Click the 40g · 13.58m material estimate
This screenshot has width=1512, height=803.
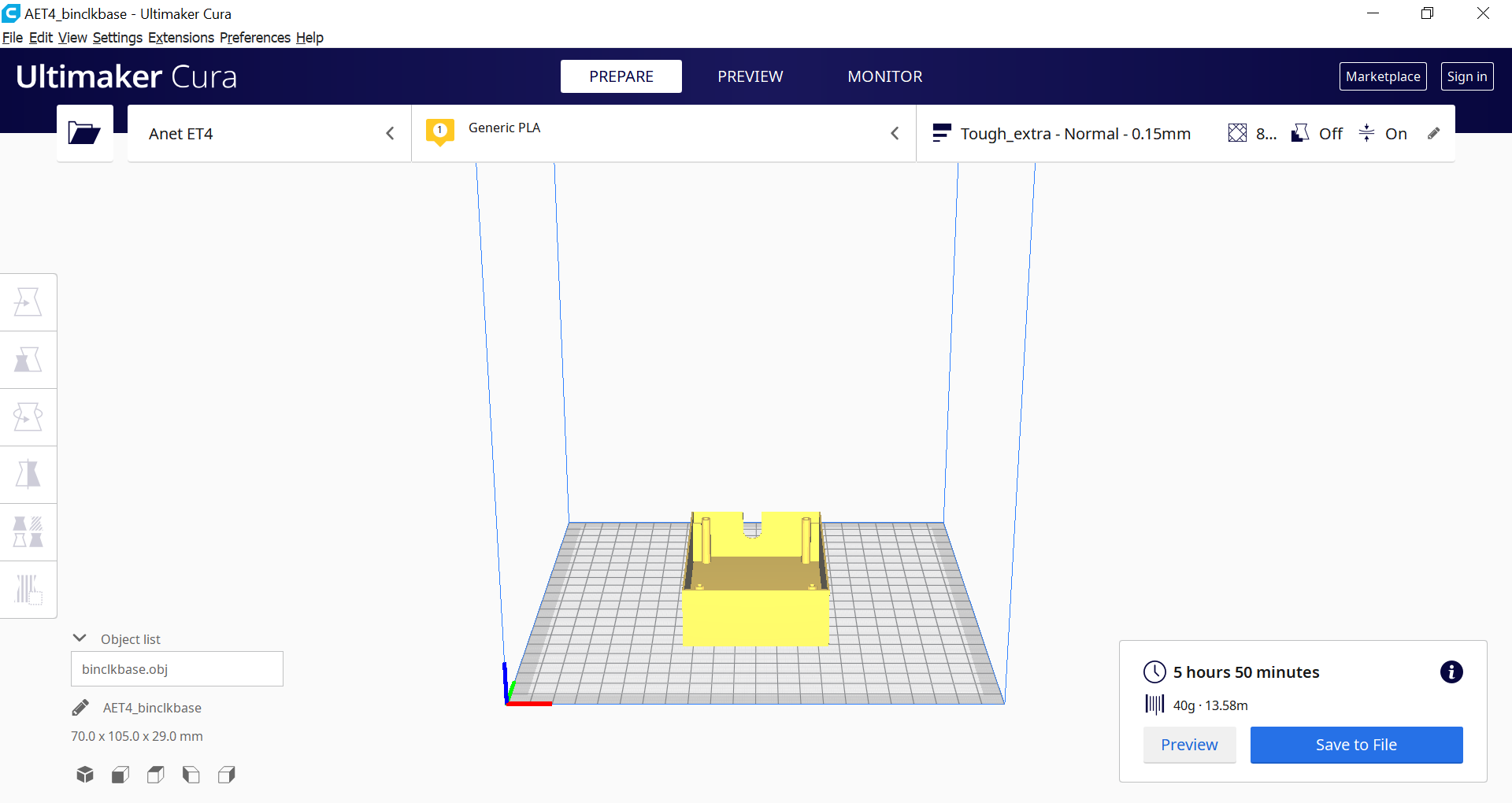1210,705
